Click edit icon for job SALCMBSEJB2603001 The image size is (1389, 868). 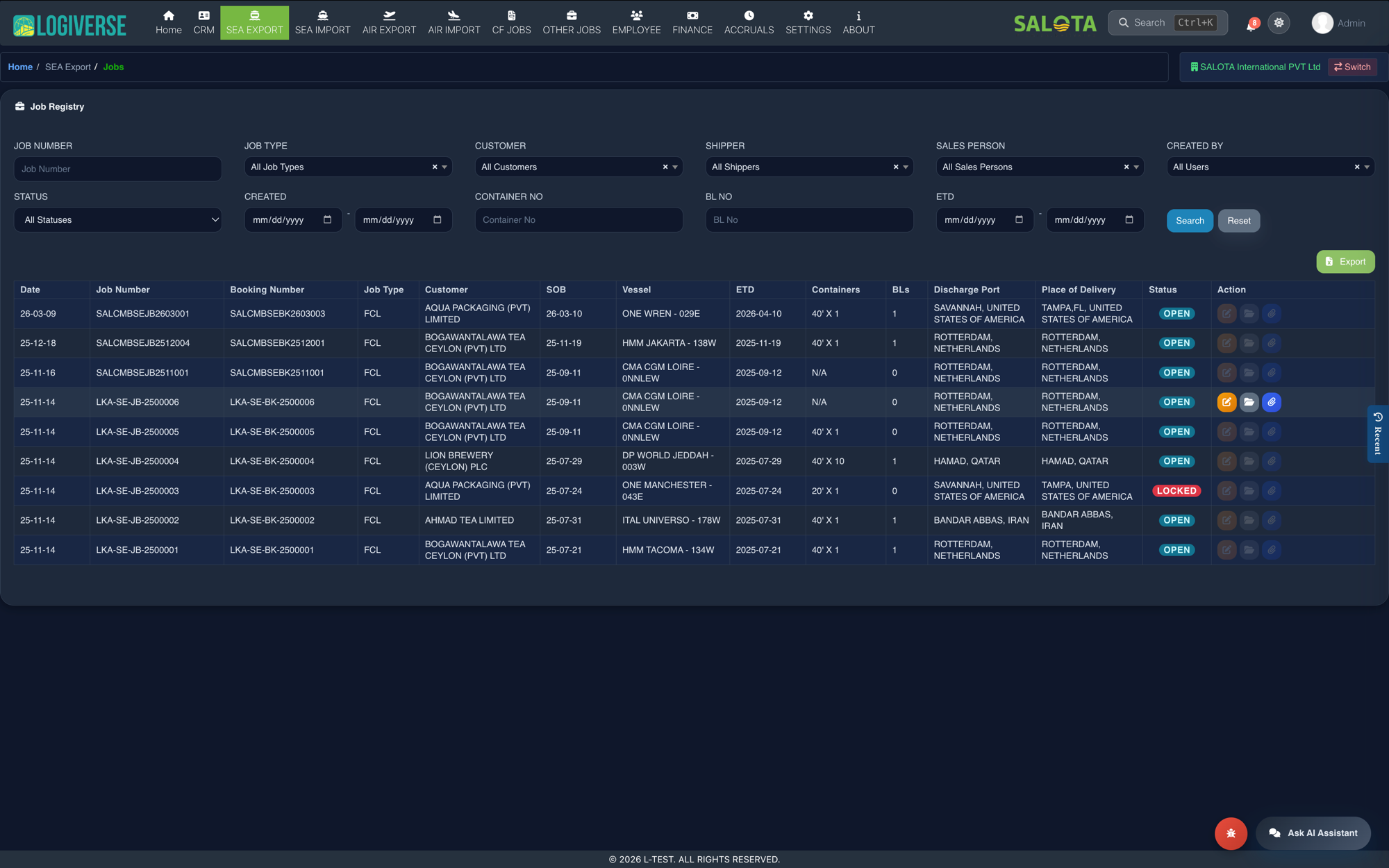(x=1226, y=314)
